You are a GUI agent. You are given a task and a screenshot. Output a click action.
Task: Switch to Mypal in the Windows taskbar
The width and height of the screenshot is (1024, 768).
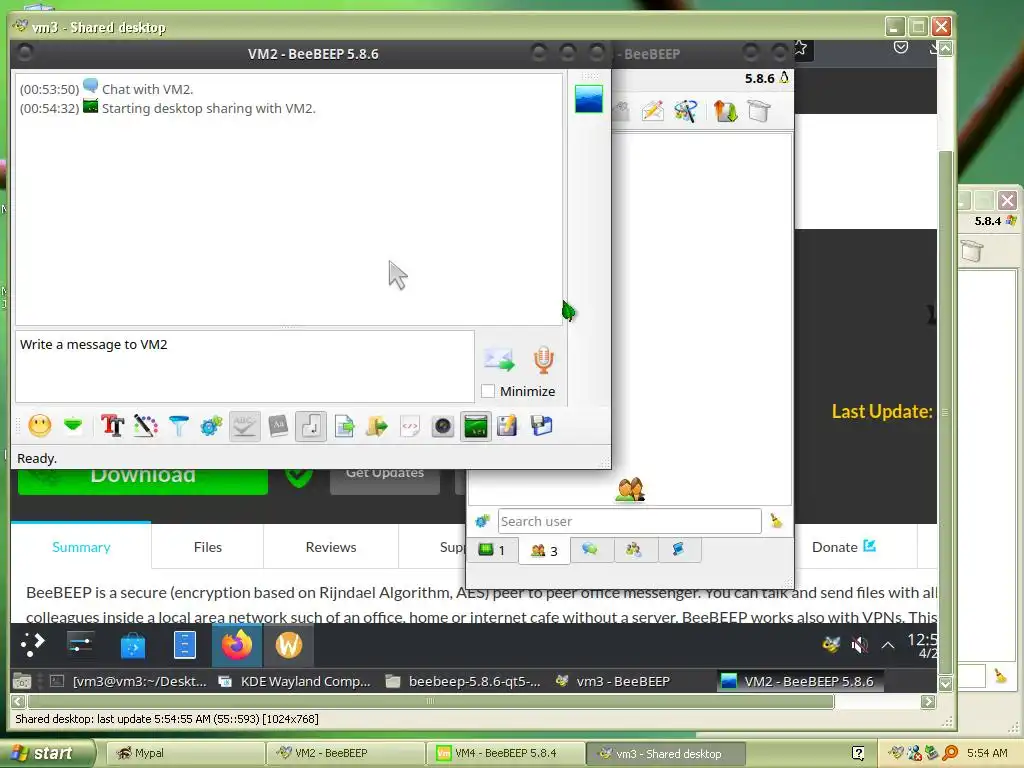pos(185,753)
